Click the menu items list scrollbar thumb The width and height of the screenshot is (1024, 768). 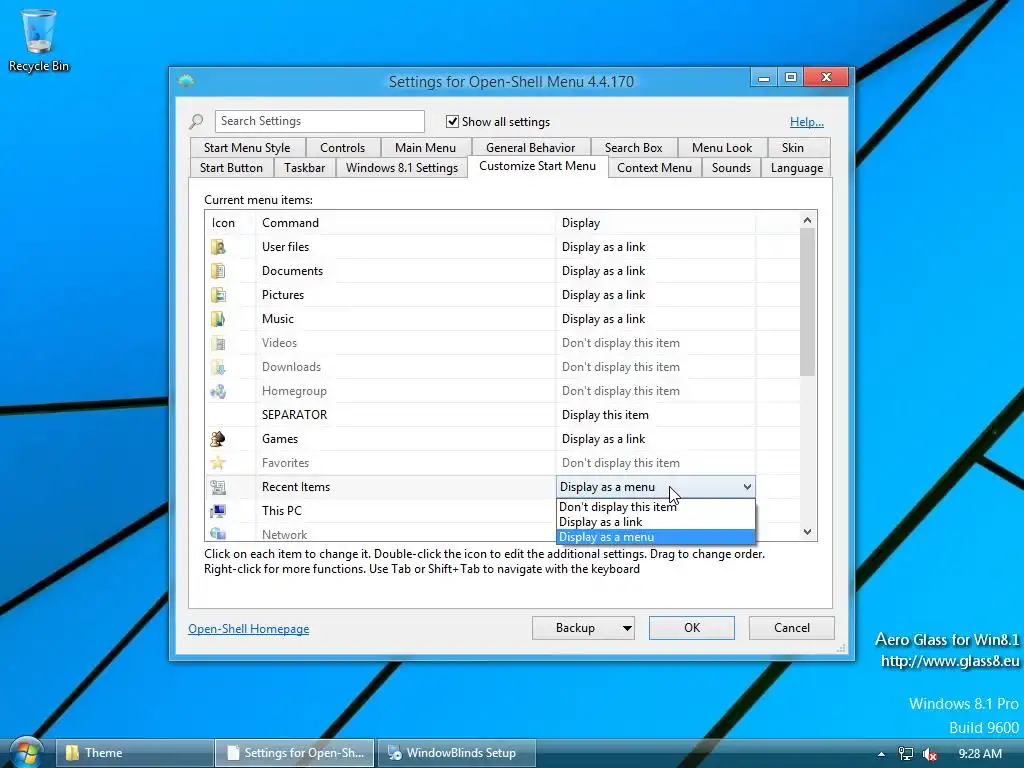(x=808, y=302)
